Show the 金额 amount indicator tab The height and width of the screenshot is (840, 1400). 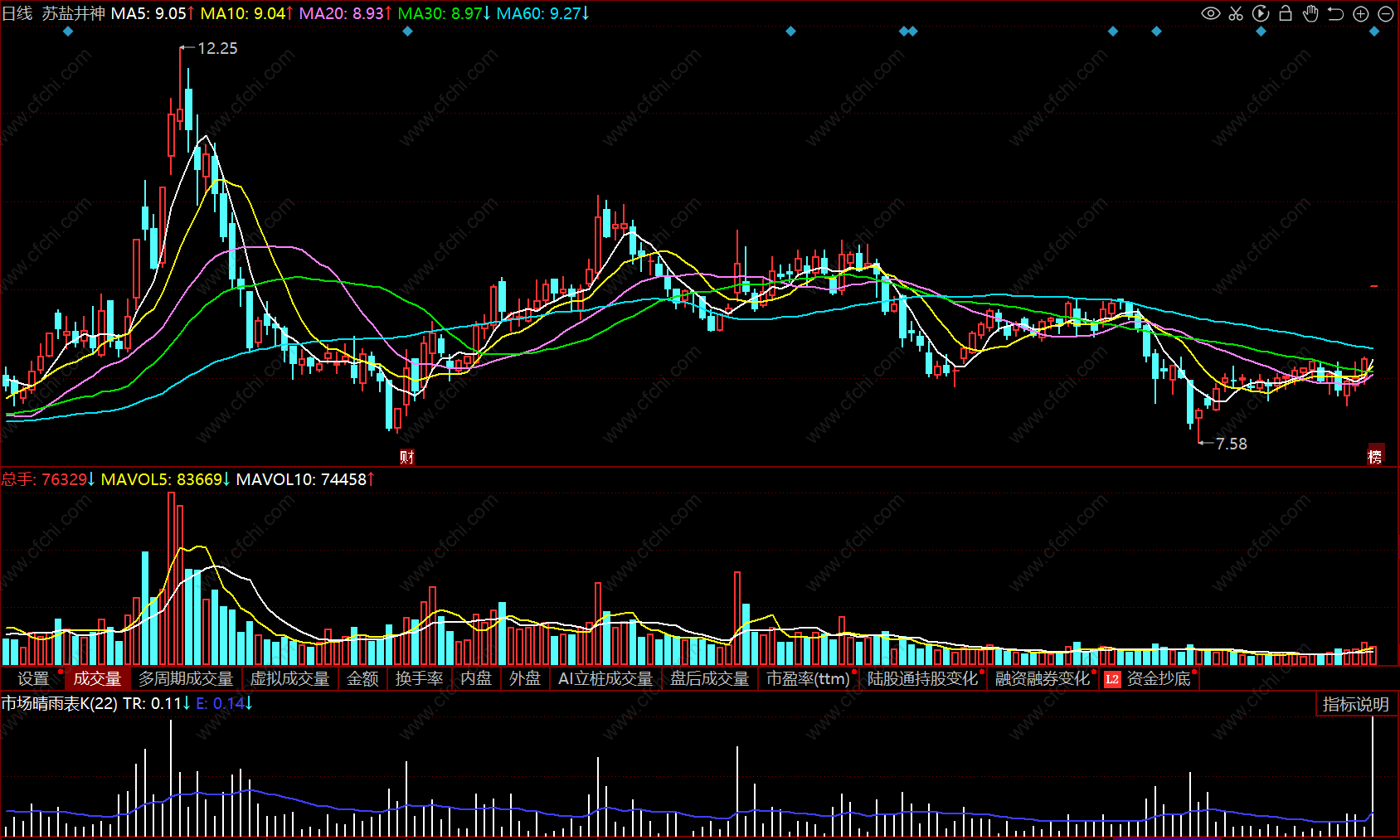tap(362, 679)
